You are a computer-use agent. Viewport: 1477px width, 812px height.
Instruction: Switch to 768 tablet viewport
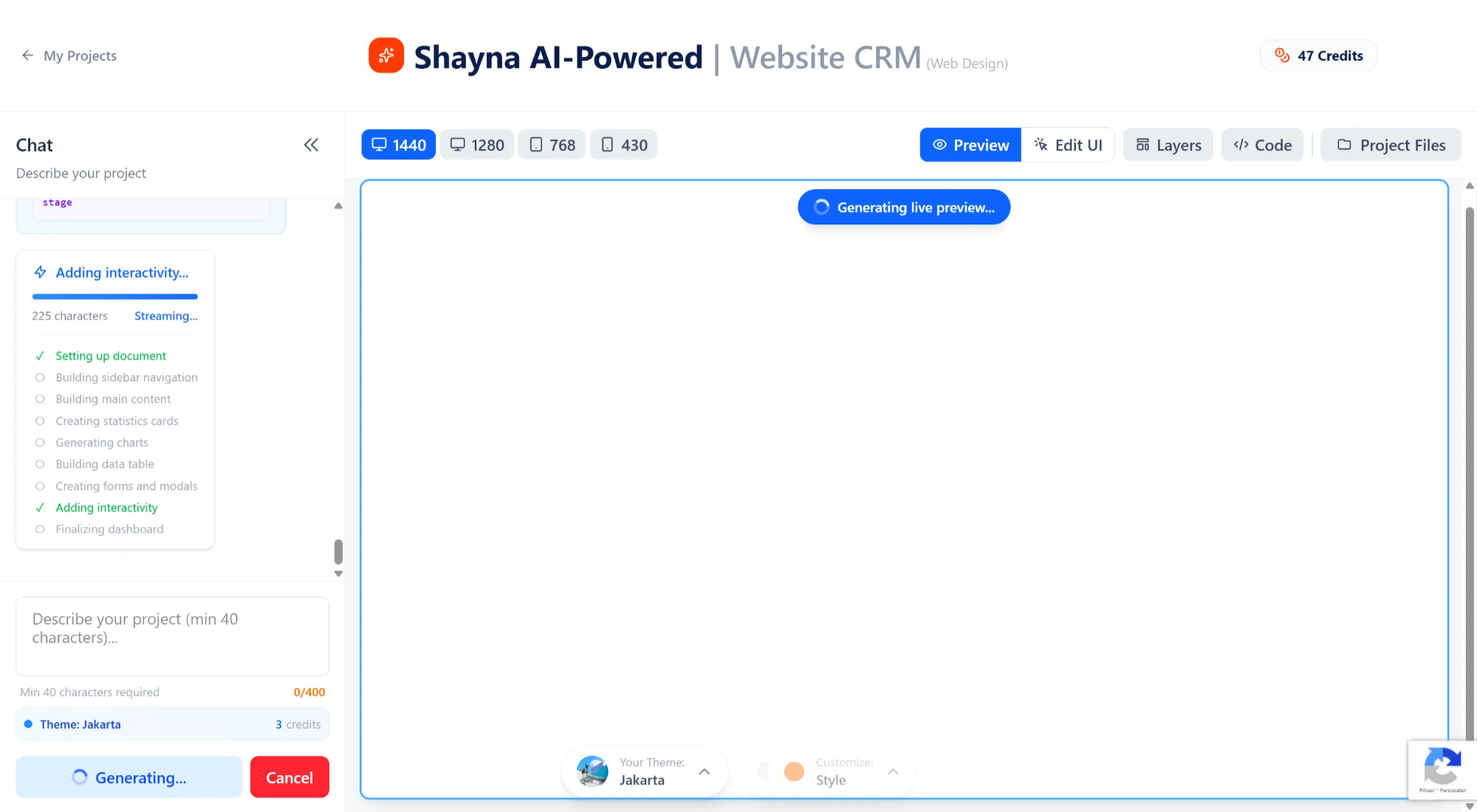pyautogui.click(x=552, y=145)
